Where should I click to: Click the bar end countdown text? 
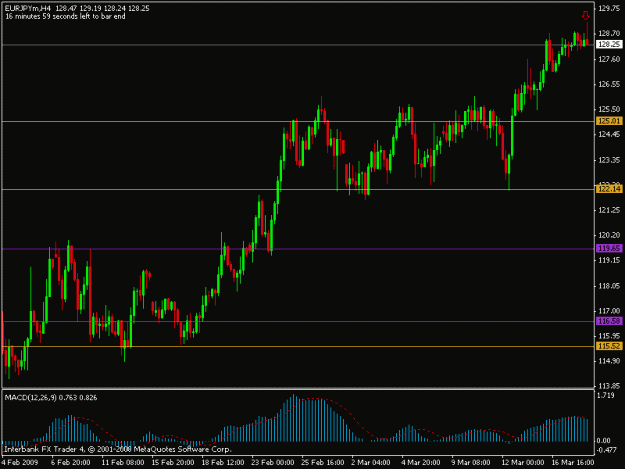65,17
